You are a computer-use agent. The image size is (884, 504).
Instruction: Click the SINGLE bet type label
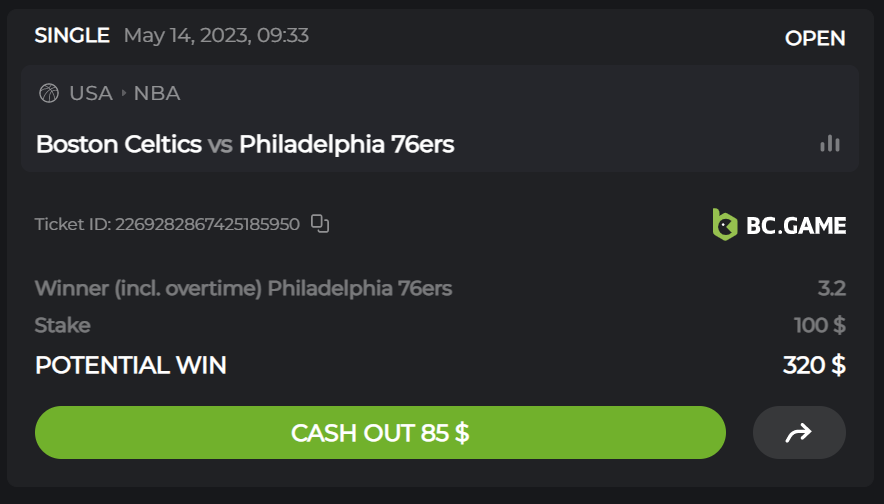[72, 36]
